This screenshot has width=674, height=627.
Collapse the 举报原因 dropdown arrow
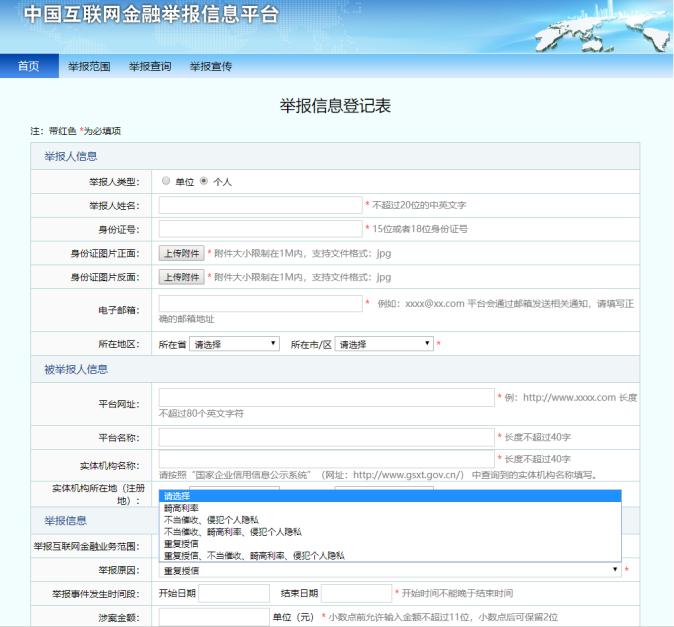click(x=615, y=569)
